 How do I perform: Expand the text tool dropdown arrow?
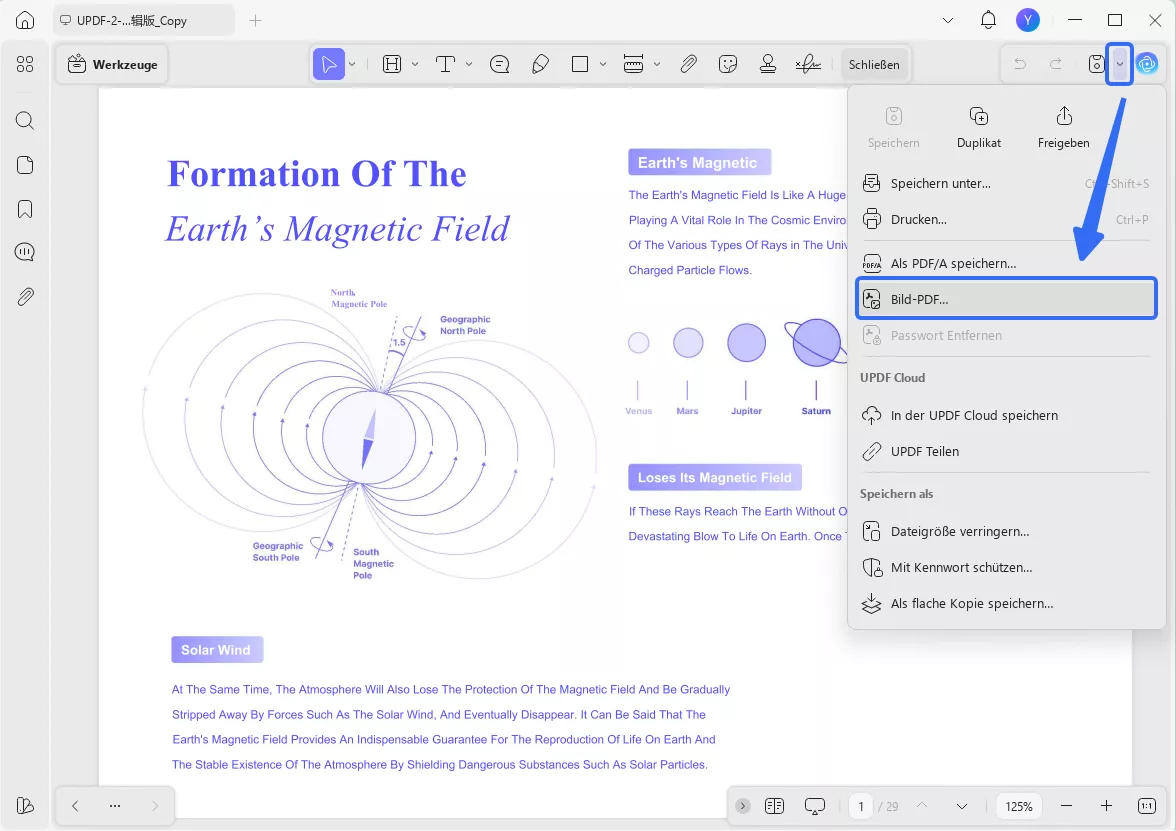click(469, 64)
